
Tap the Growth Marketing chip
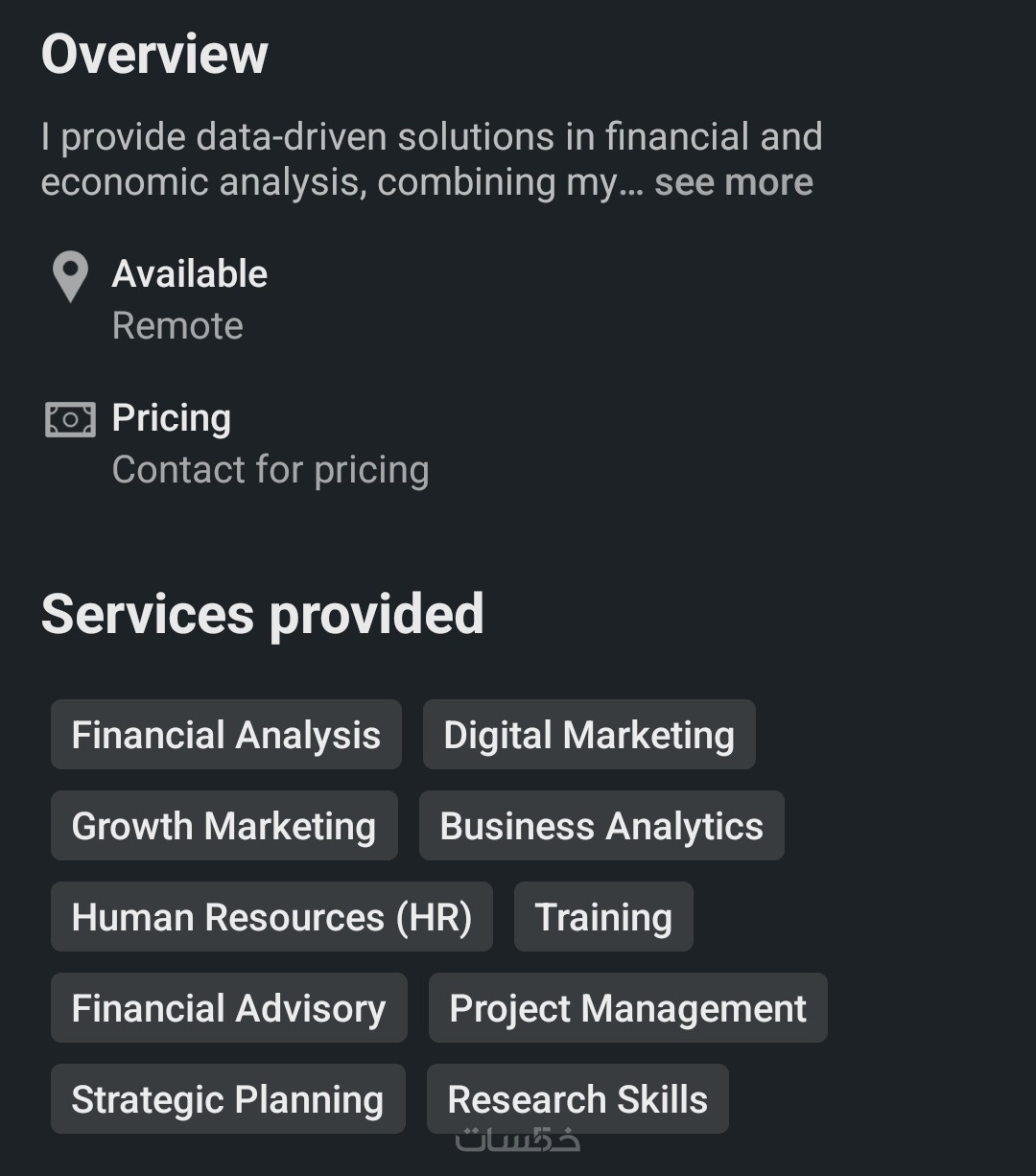point(224,826)
